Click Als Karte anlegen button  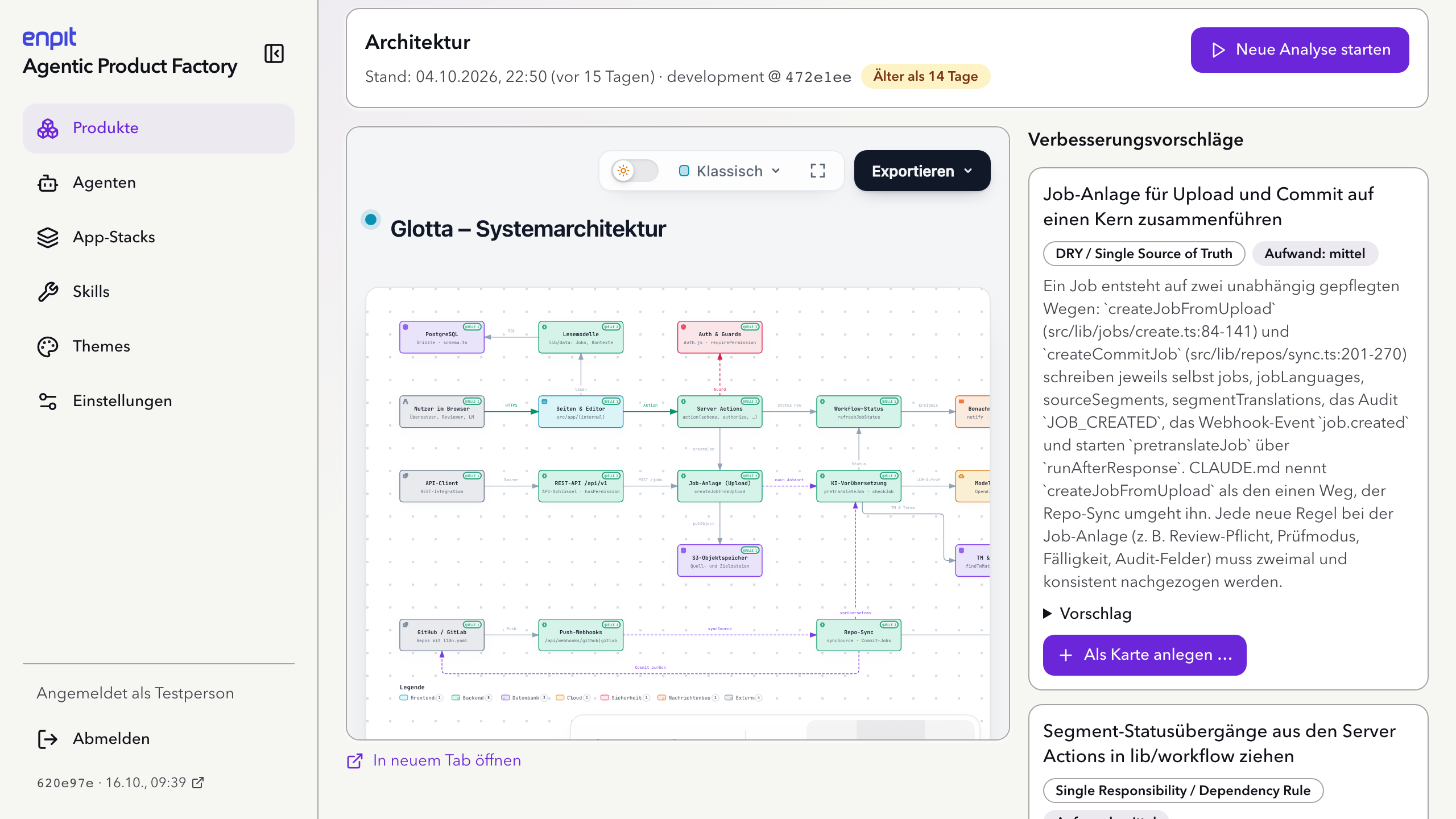[1144, 655]
